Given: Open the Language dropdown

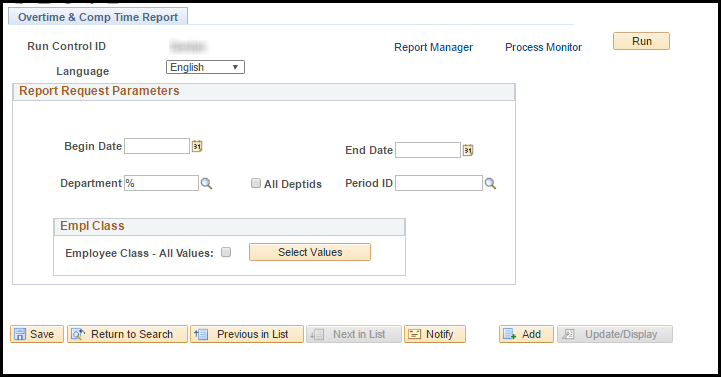Looking at the screenshot, I should [x=205, y=67].
